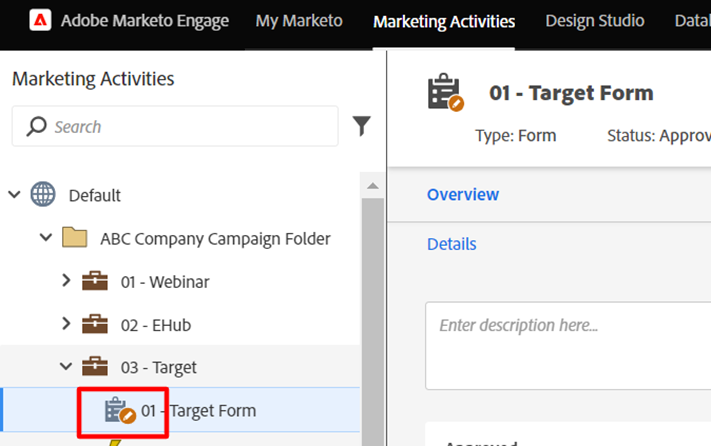
Task: Select ABC Company Campaign Folder label
Action: click(215, 239)
